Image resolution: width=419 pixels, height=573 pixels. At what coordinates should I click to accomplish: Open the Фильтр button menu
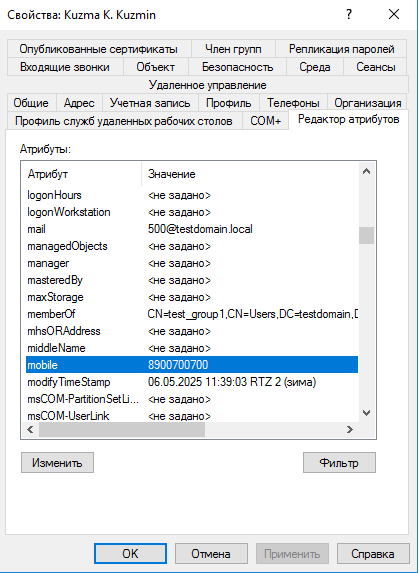339,463
